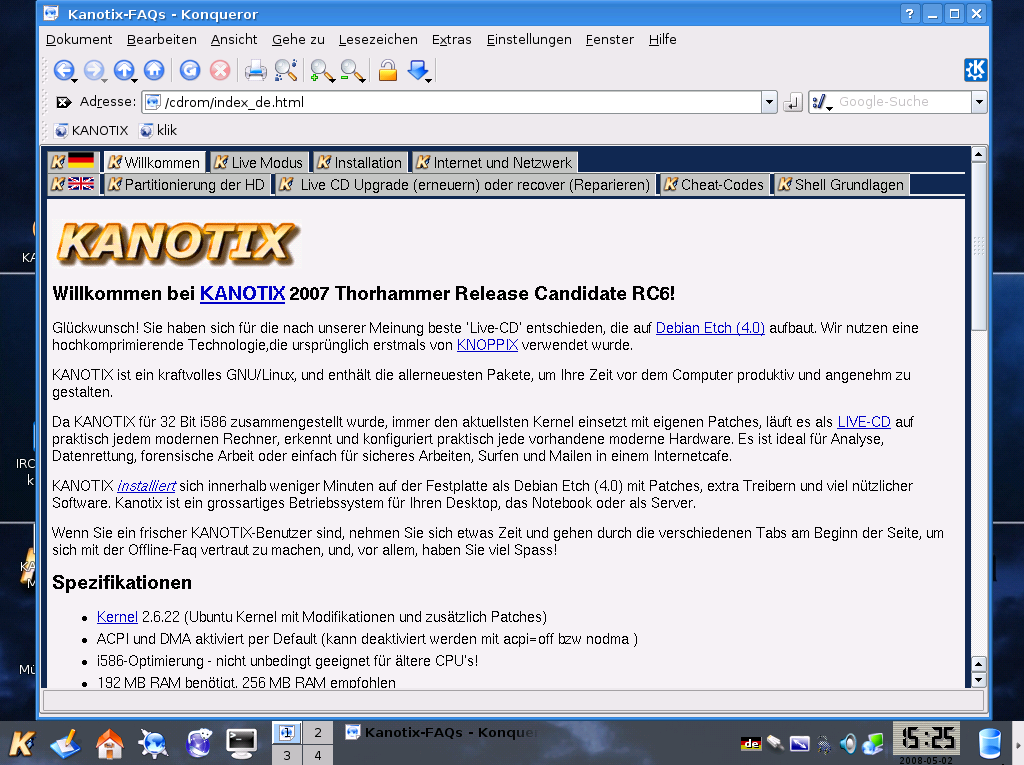
Task: Reload the page with the refresh icon
Action: coord(190,70)
